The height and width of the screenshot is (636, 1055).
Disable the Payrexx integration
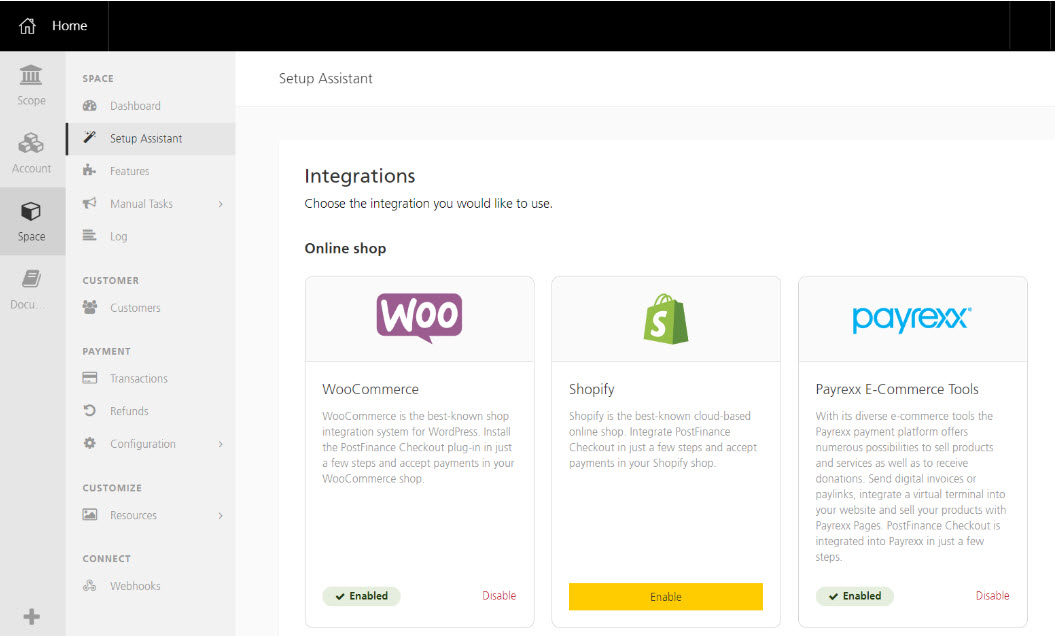(x=992, y=596)
